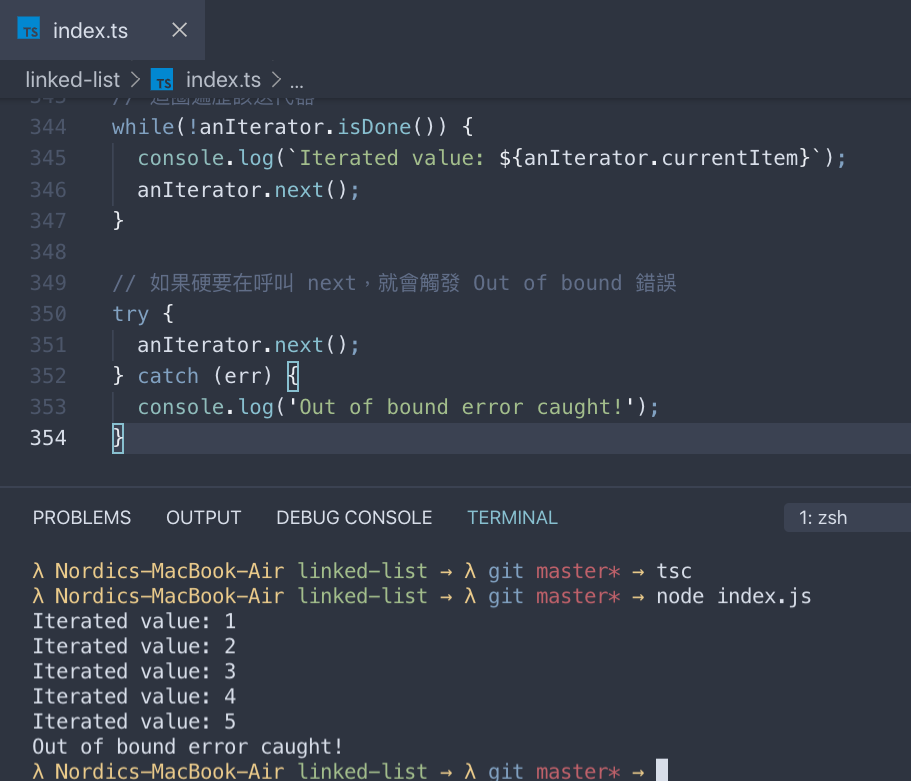911x781 pixels.
Task: Click line number 352 in the gutter
Action: (x=48, y=376)
